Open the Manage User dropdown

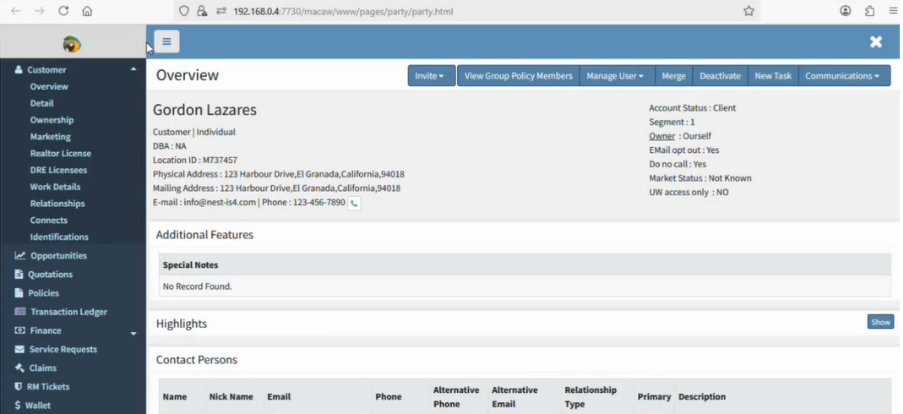coord(615,76)
